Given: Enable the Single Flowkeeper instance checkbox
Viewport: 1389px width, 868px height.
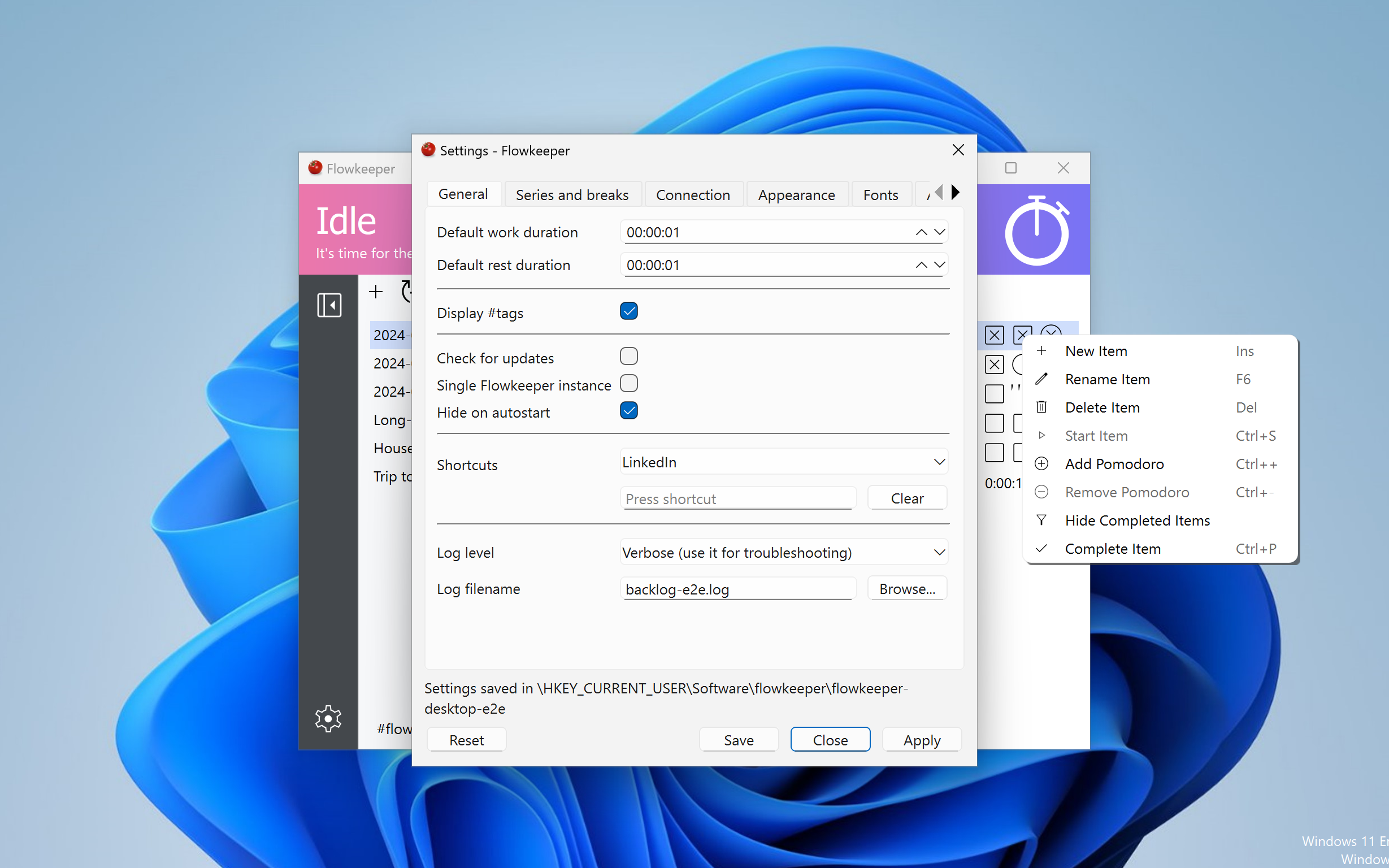Looking at the screenshot, I should coord(629,384).
